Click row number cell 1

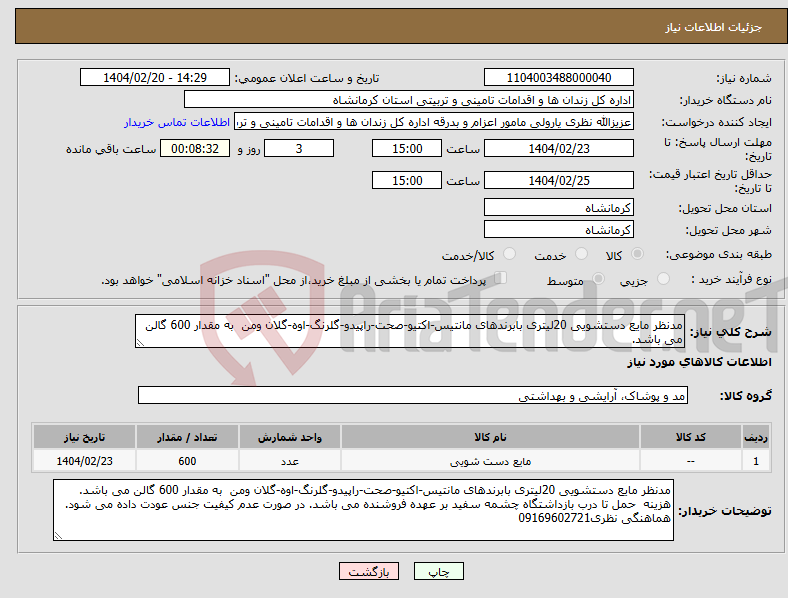tap(756, 461)
